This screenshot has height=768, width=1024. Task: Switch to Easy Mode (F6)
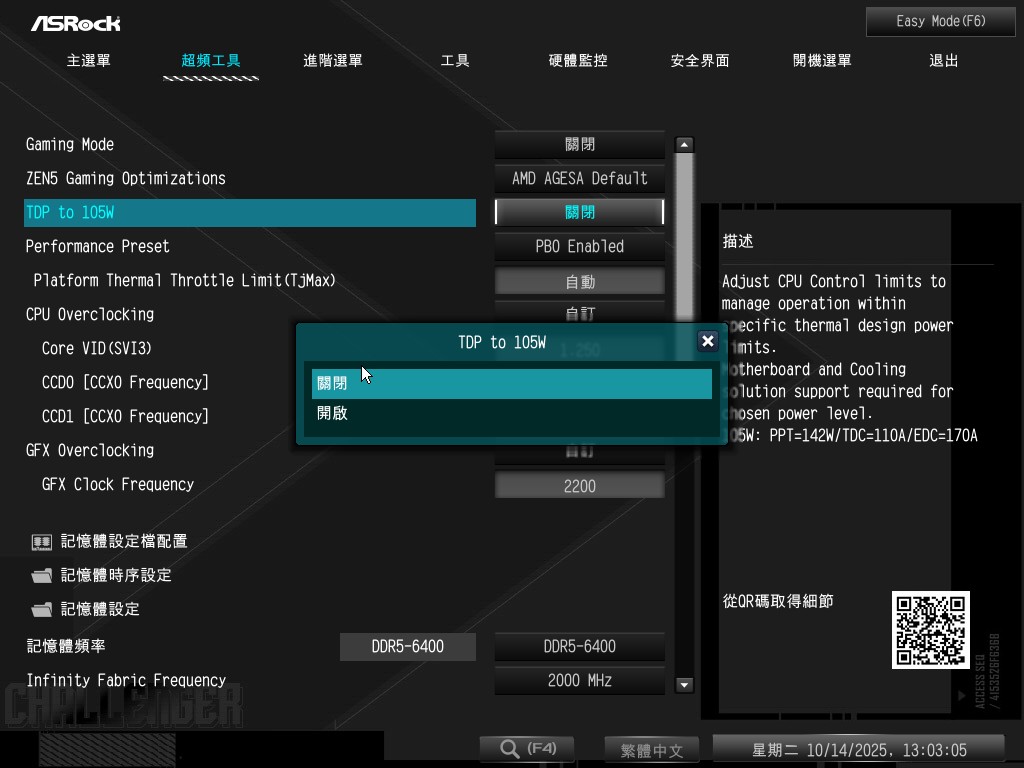[x=940, y=21]
